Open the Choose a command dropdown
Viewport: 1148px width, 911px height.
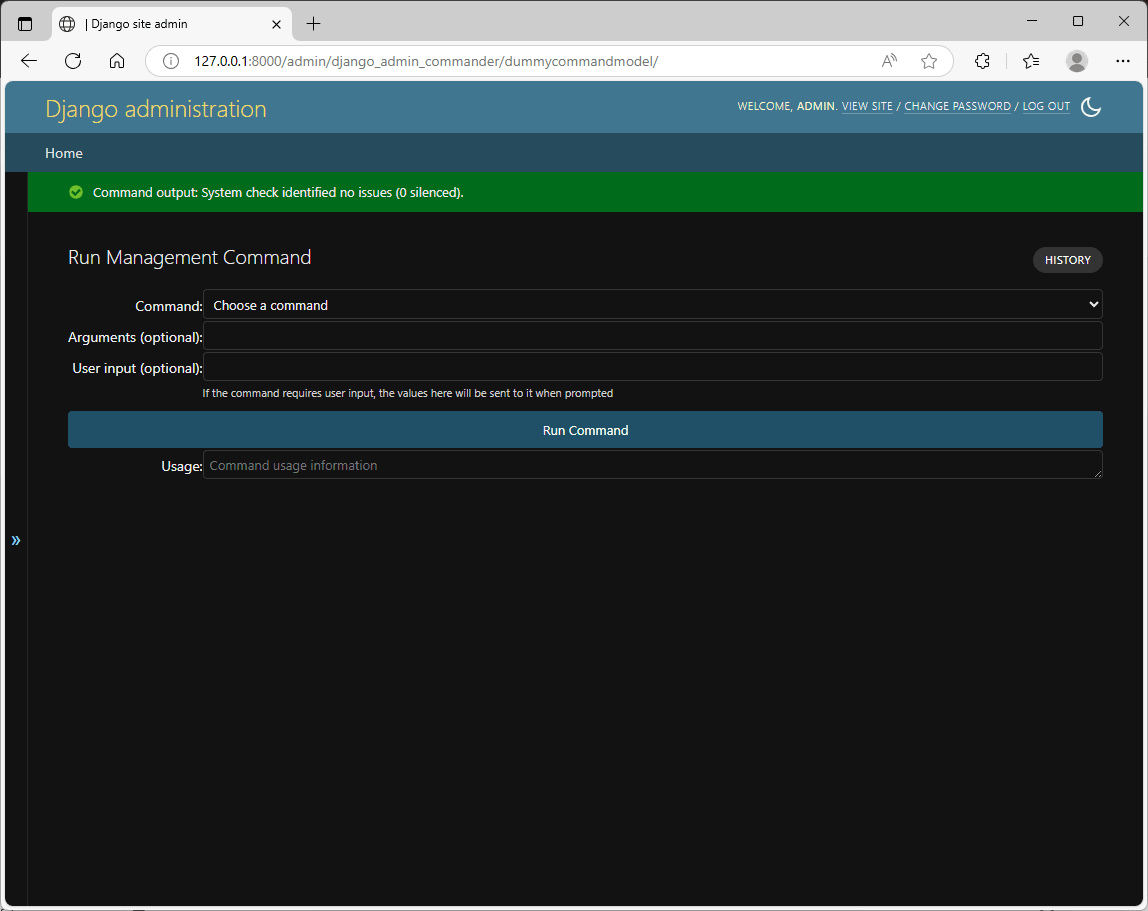(653, 304)
